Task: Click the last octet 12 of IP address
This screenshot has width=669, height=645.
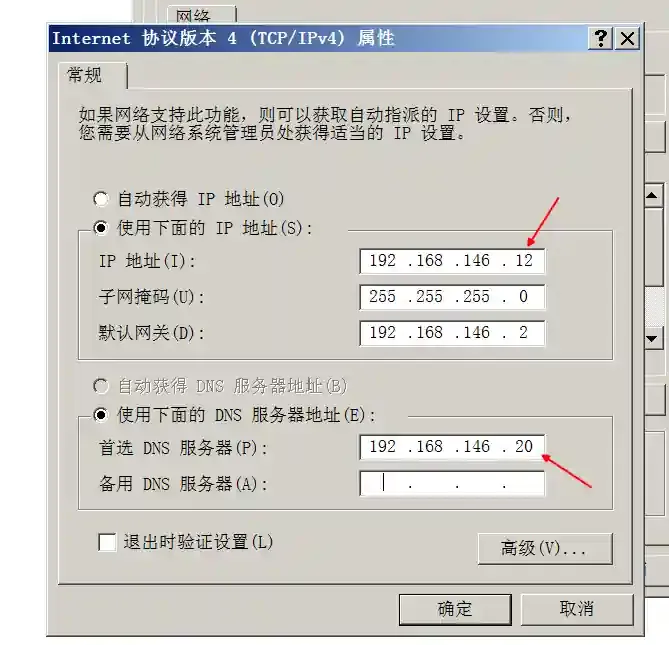Action: 524,261
